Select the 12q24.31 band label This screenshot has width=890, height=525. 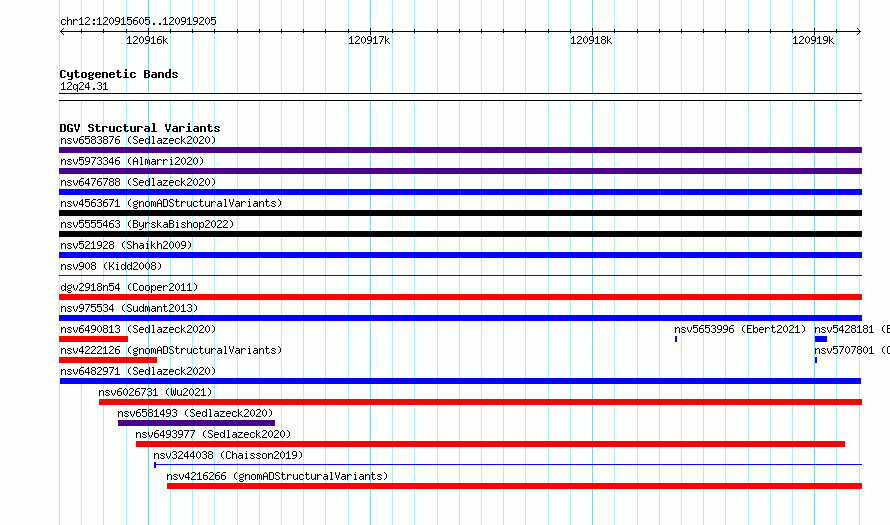click(84, 87)
